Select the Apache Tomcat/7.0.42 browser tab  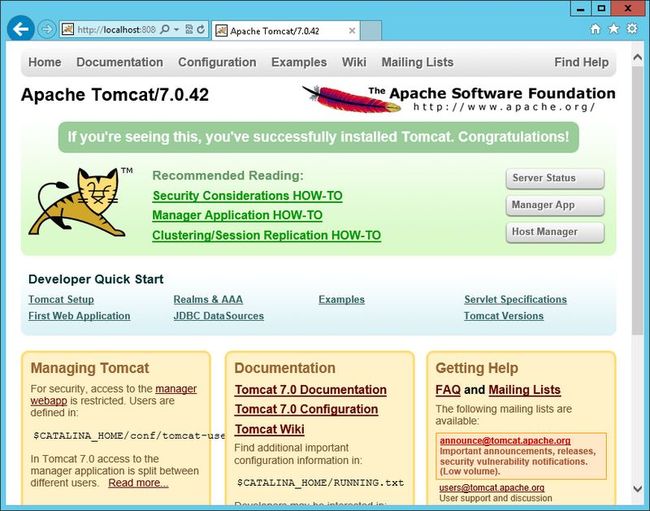pyautogui.click(x=286, y=31)
